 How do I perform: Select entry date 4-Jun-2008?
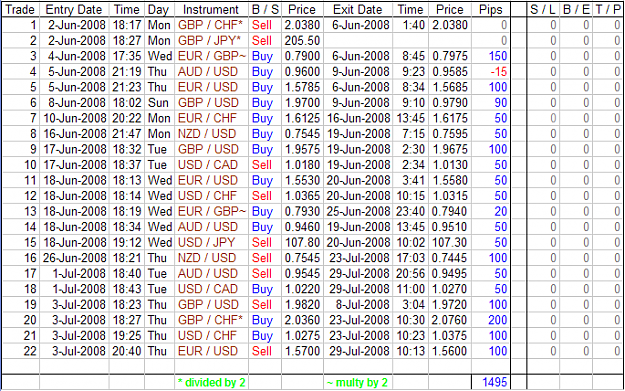(77, 56)
